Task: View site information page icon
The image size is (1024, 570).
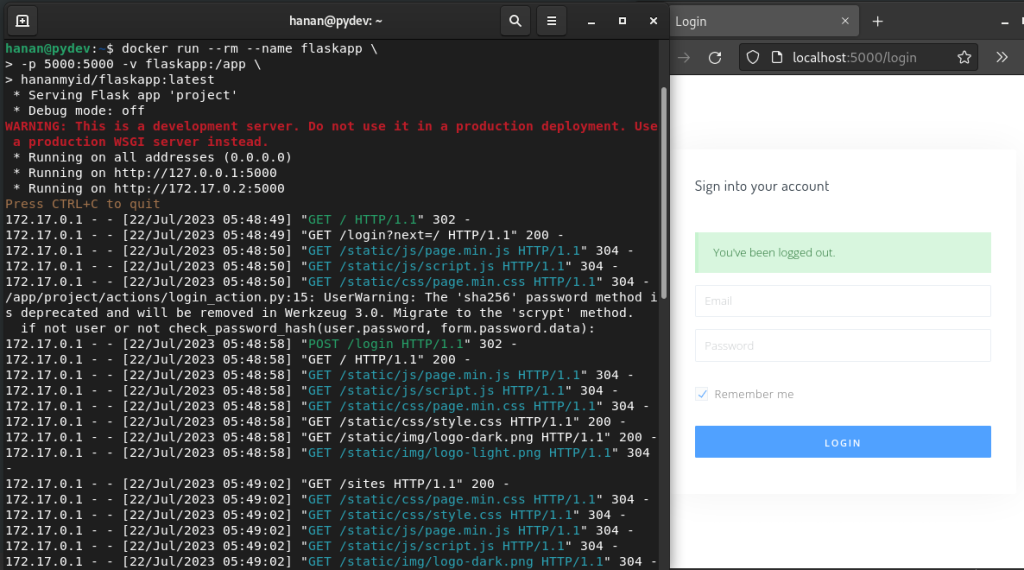Action: (776, 57)
